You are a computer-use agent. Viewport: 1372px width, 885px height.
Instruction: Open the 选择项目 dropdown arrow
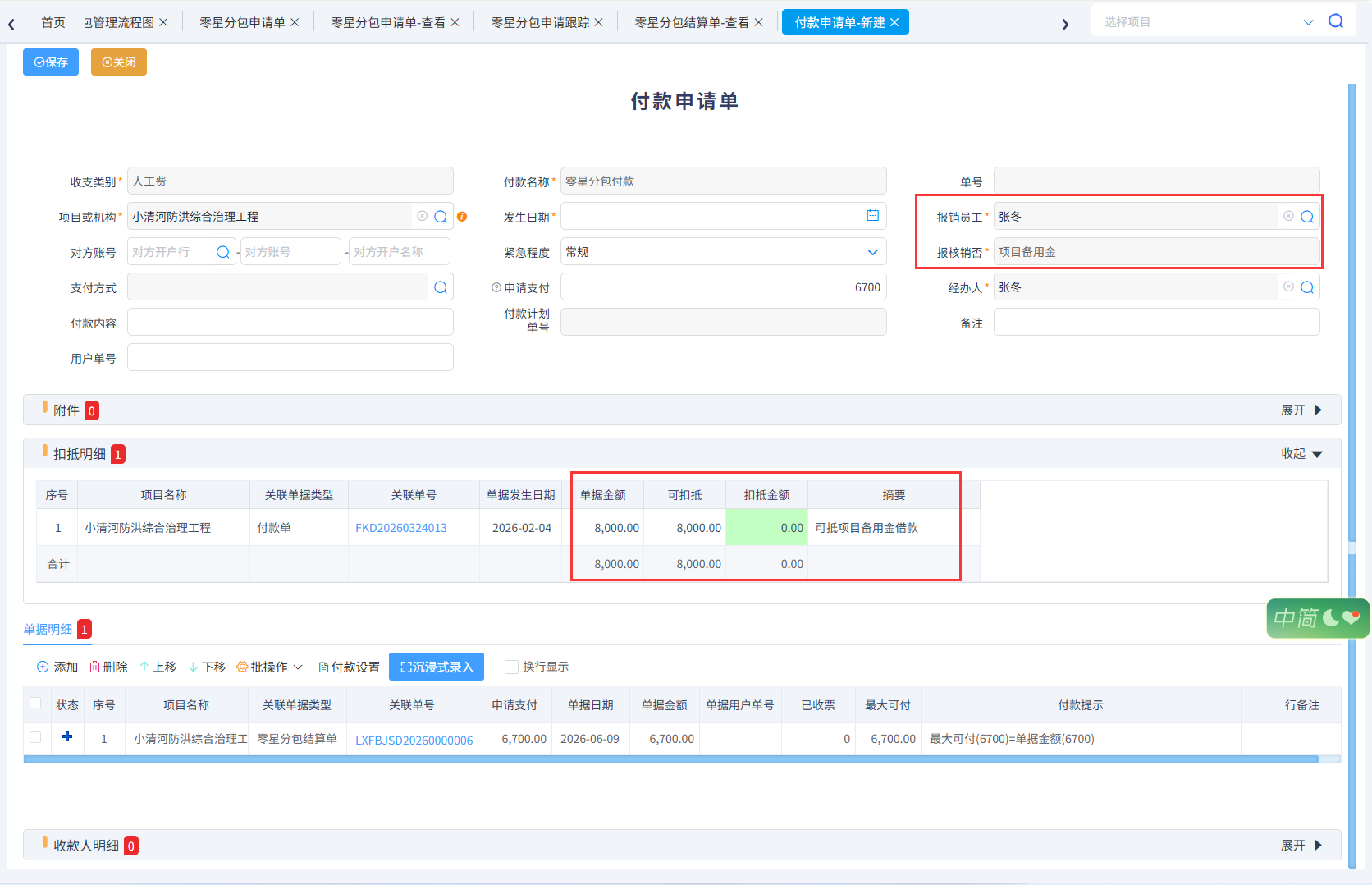1309,22
